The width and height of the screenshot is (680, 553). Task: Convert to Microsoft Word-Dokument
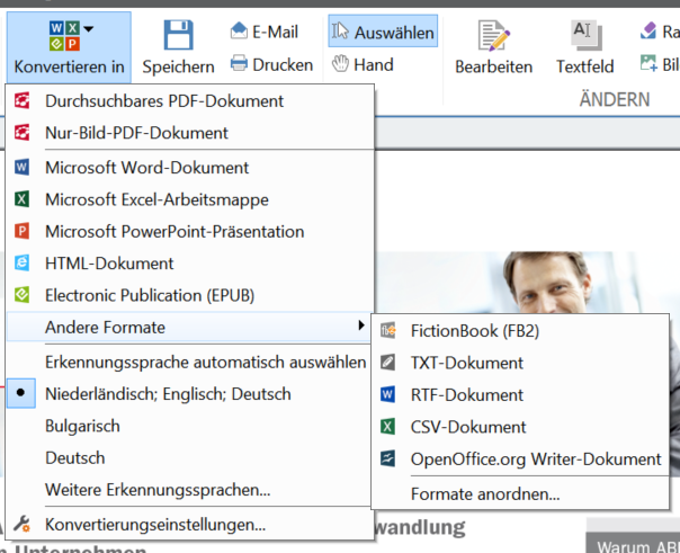[x=146, y=167]
